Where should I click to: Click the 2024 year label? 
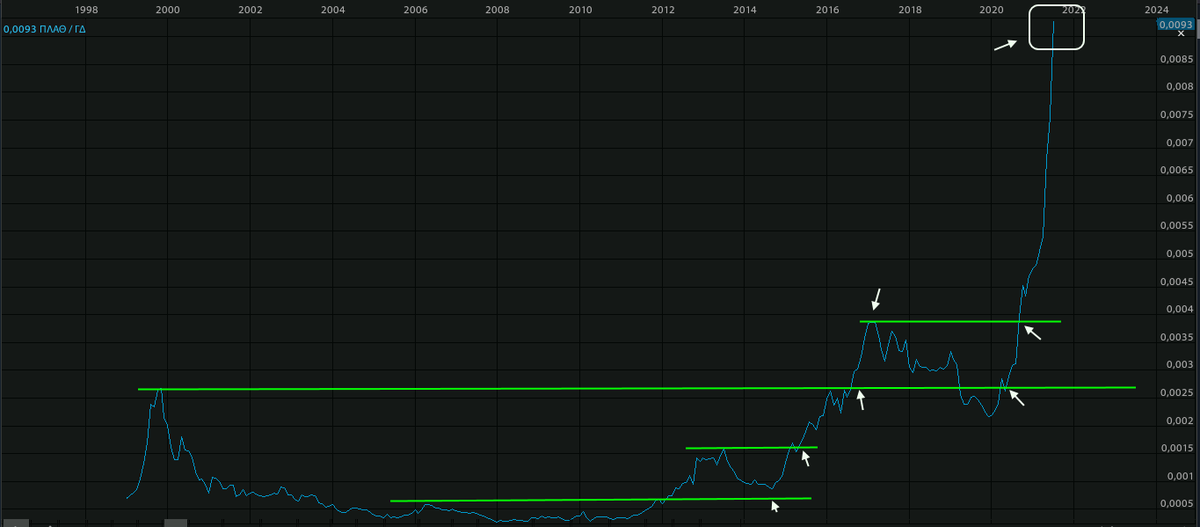(1156, 9)
